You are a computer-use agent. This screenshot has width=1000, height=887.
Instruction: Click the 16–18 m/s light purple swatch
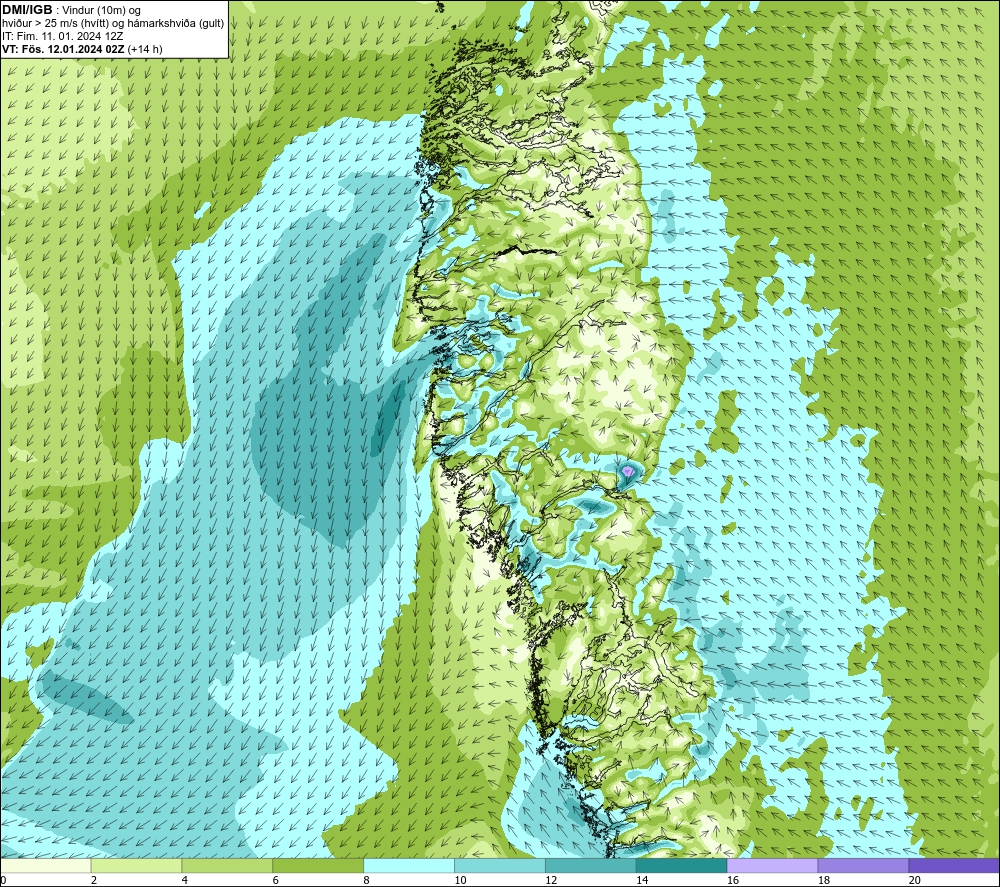pos(772,865)
